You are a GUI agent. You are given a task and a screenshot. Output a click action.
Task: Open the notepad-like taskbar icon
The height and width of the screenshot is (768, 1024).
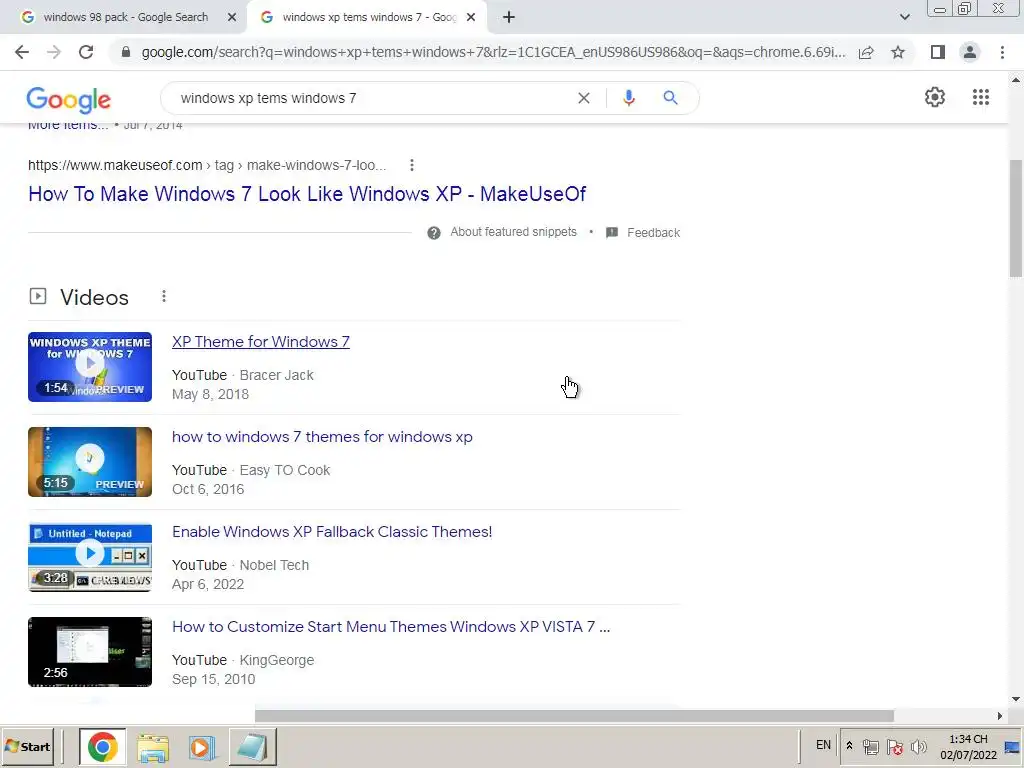coord(252,747)
